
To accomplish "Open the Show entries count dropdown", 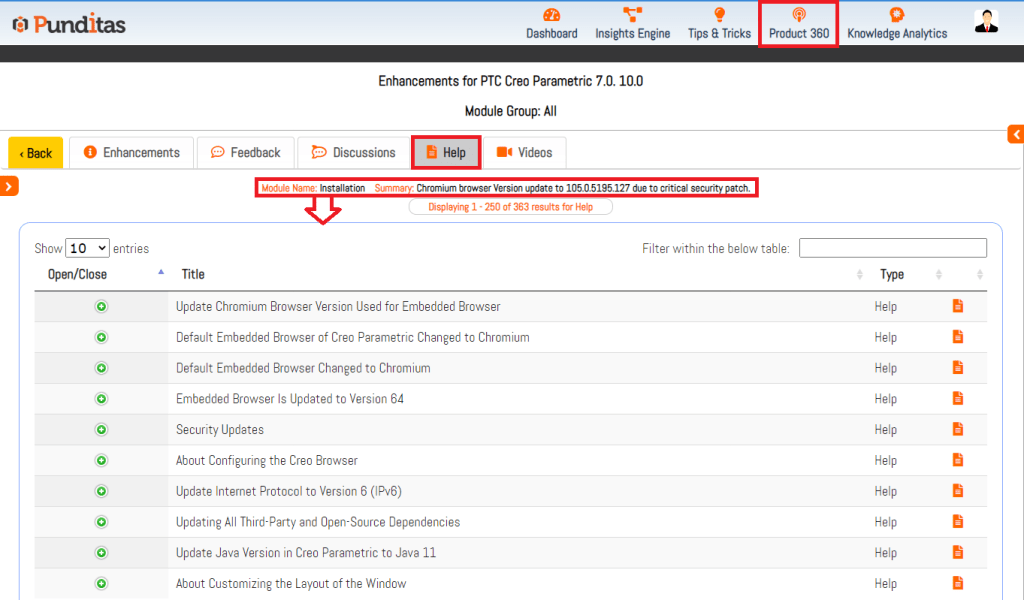I will coord(88,248).
